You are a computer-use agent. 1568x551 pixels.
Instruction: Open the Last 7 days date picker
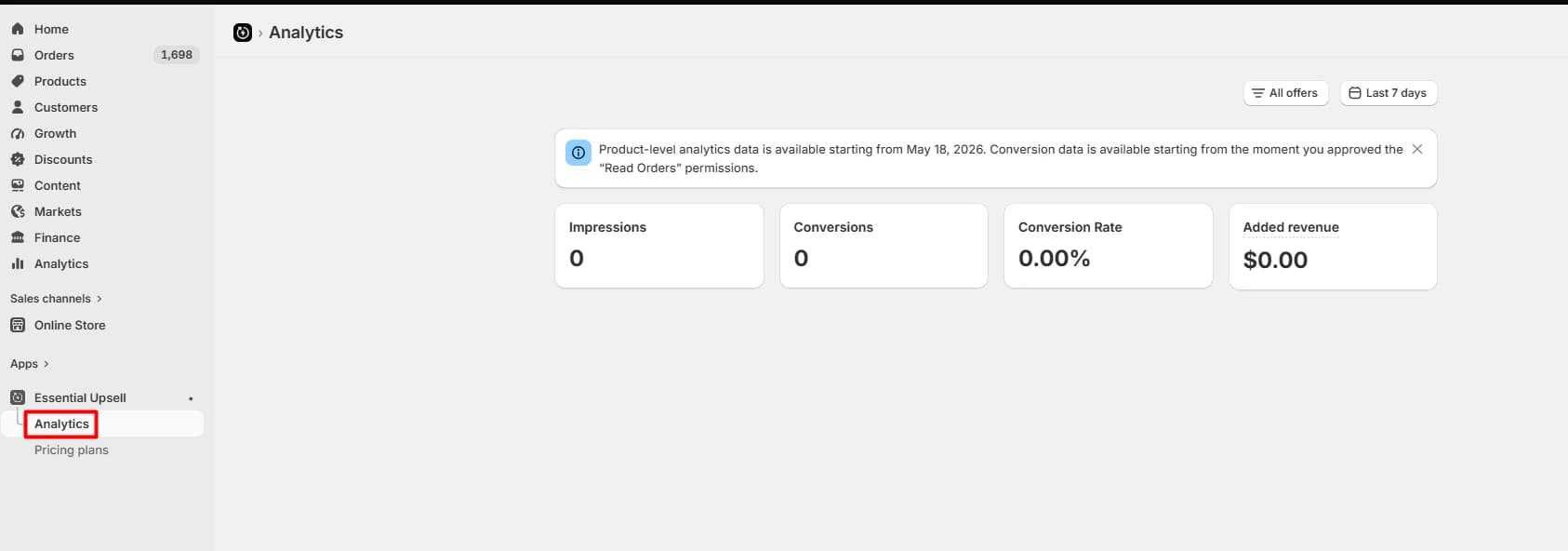click(x=1389, y=93)
